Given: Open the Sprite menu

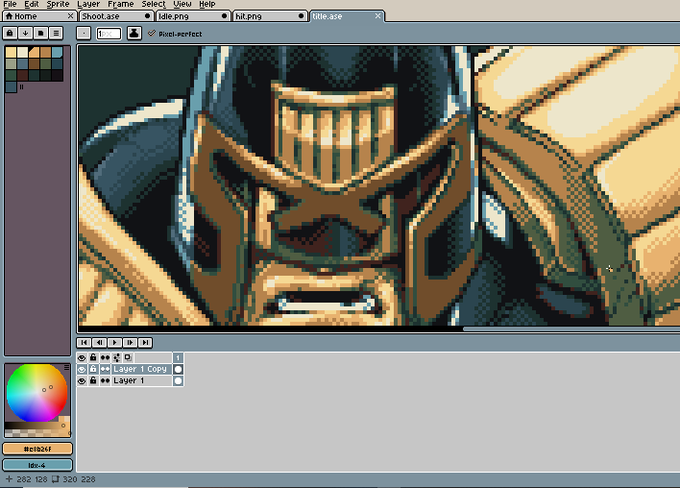Looking at the screenshot, I should 58,4.
